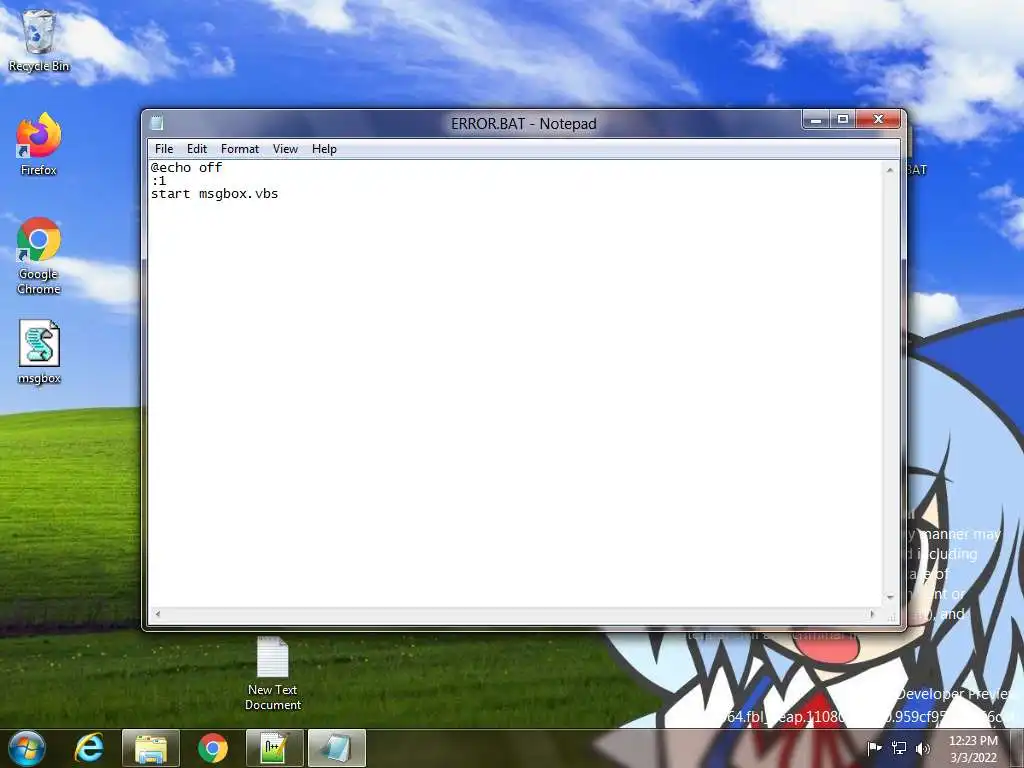Click the Notepad title bar system icon
Image resolution: width=1024 pixels, height=768 pixels.
[x=157, y=123]
